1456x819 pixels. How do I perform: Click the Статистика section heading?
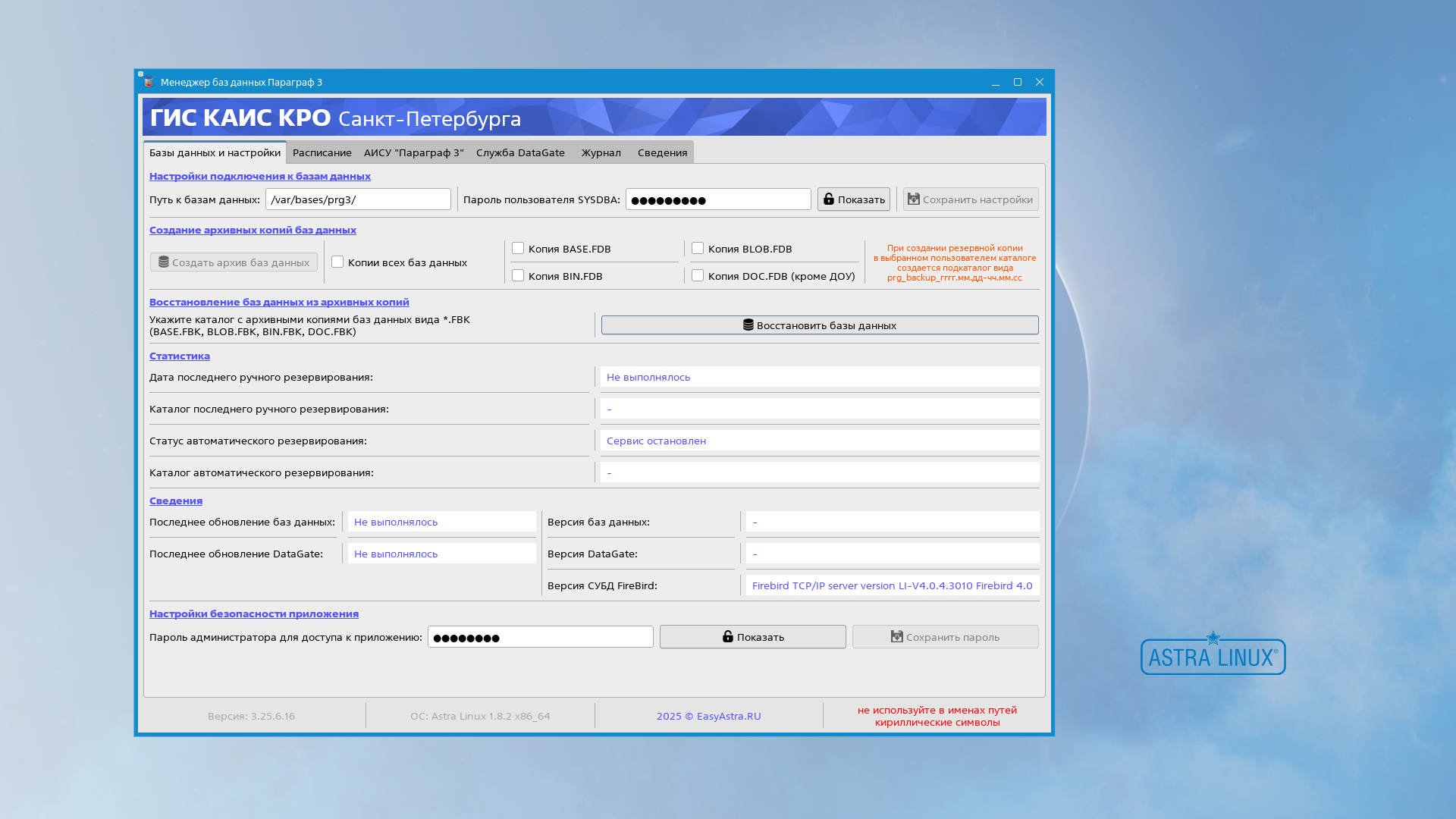180,356
